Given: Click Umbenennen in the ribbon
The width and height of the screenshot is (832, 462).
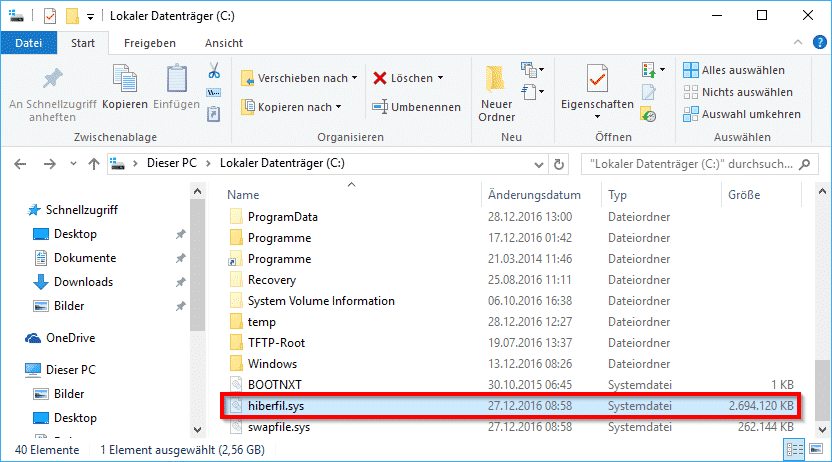Looking at the screenshot, I should pyautogui.click(x=416, y=107).
